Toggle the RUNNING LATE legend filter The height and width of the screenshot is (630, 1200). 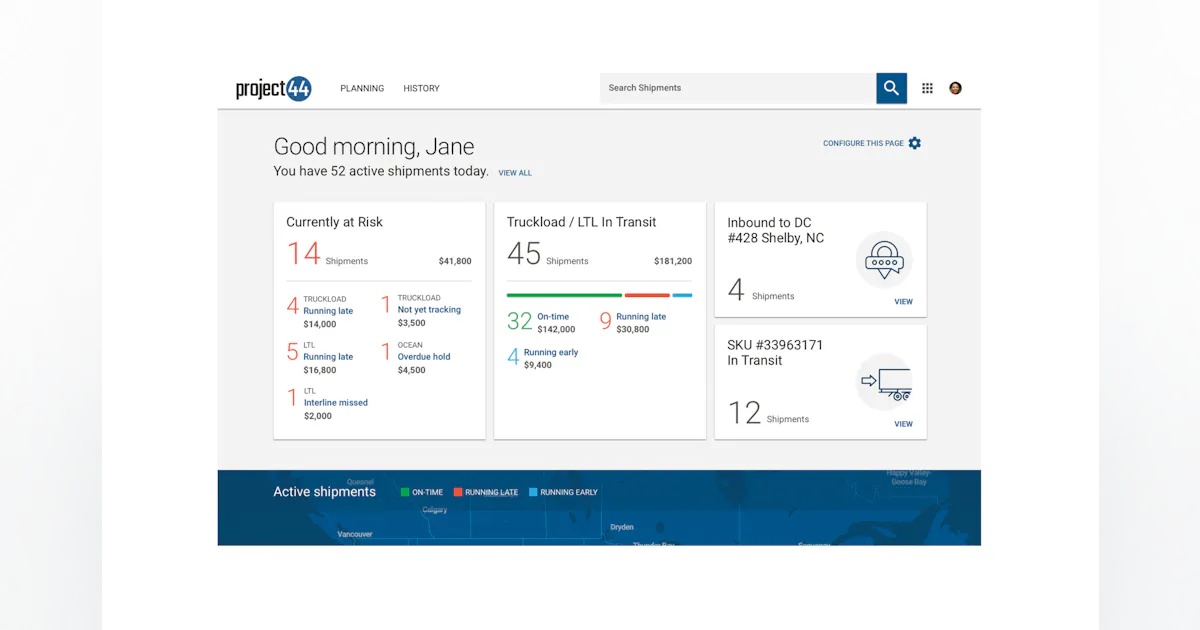click(485, 492)
